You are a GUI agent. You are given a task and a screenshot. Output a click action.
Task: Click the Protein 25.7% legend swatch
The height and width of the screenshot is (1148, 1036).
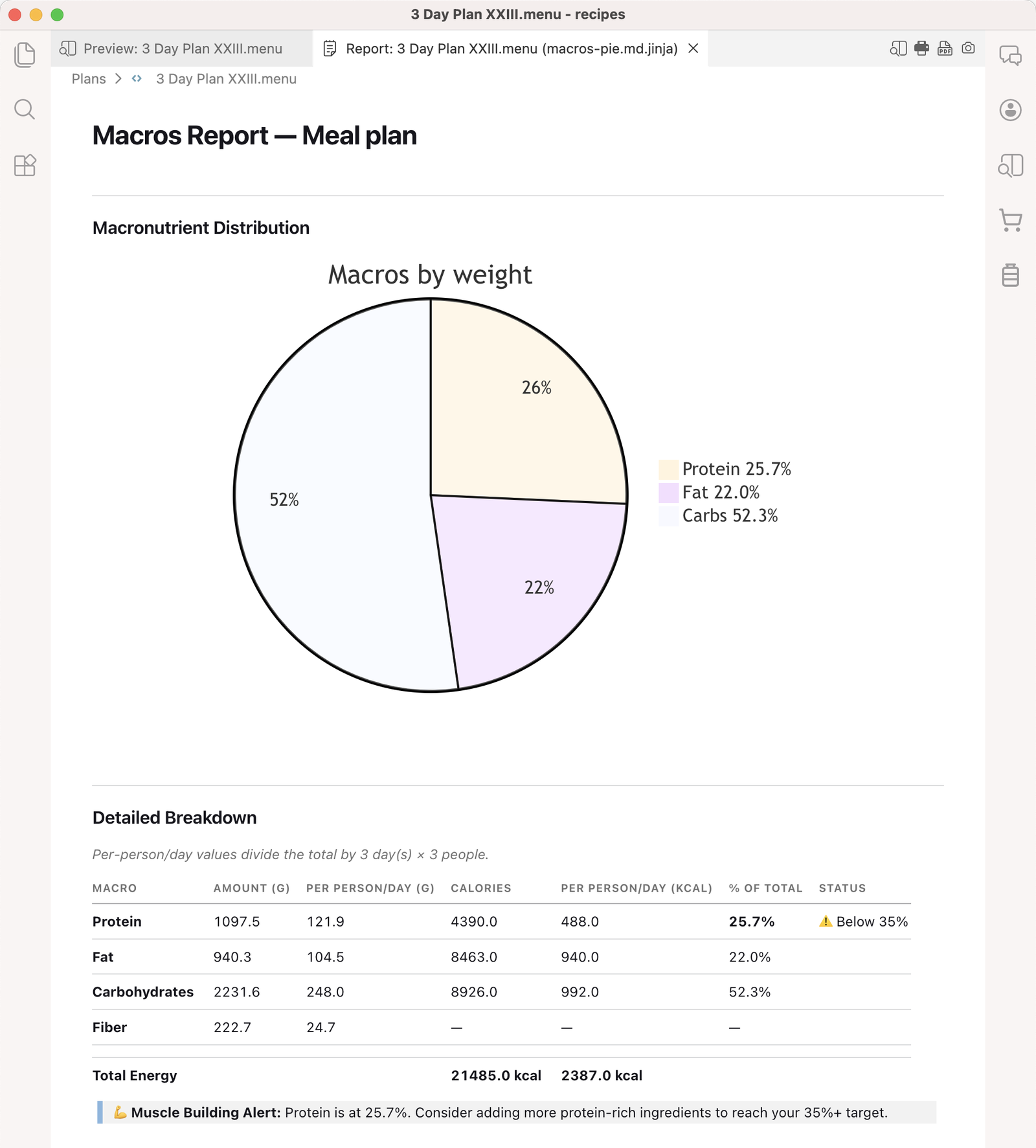(668, 469)
